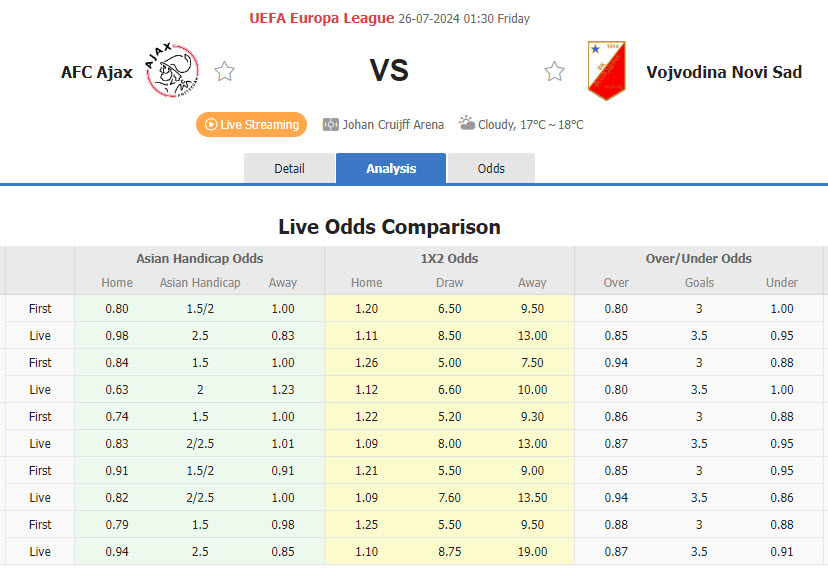Toggle the favorite star next to Vojvodina

tap(554, 71)
